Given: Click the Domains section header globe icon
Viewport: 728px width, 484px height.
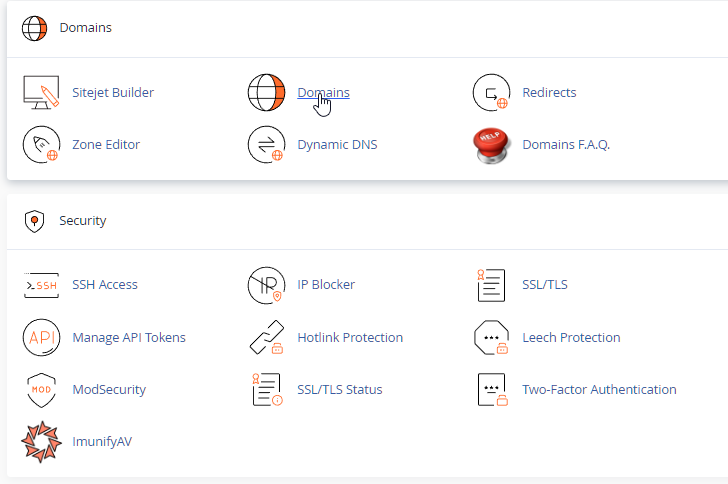Looking at the screenshot, I should pos(34,28).
